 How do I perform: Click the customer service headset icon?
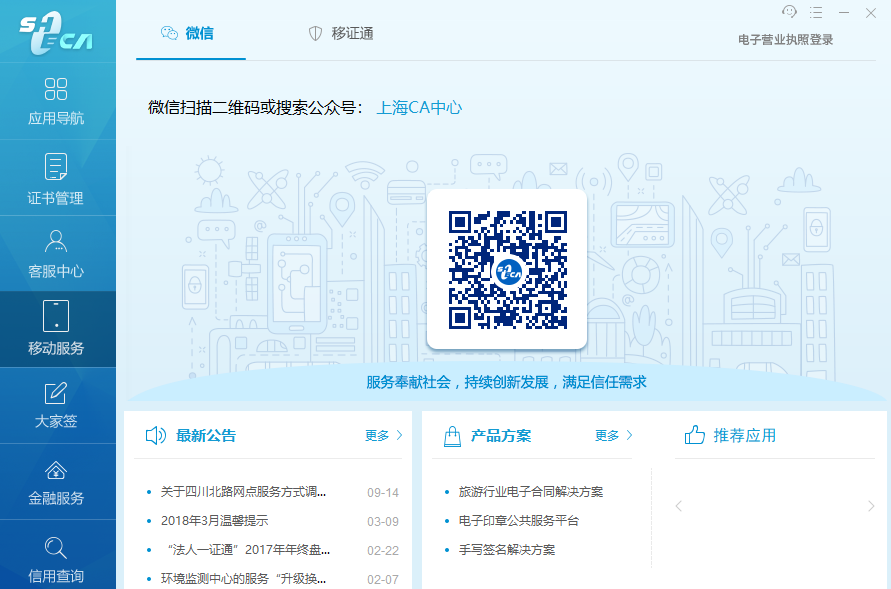click(789, 12)
